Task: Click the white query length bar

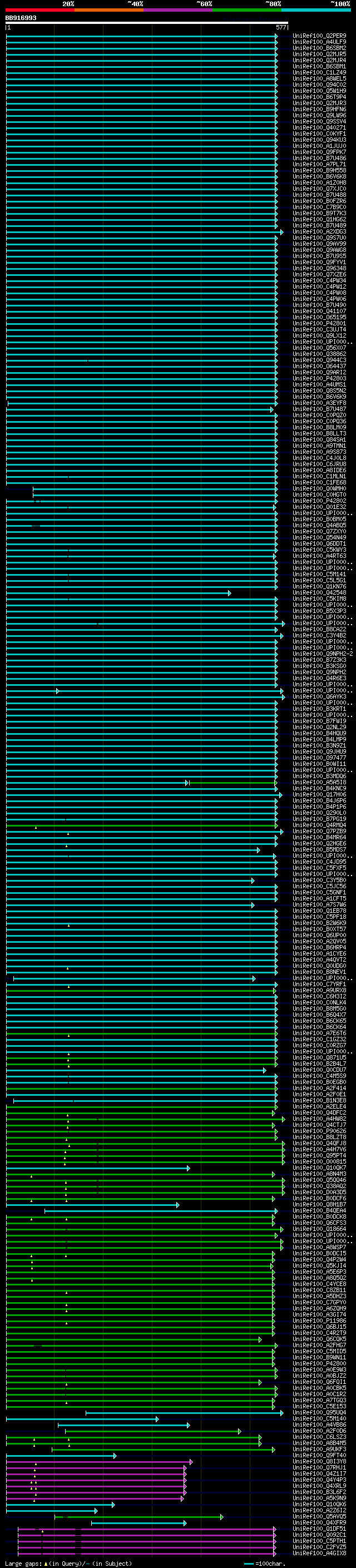Action: (147, 23)
